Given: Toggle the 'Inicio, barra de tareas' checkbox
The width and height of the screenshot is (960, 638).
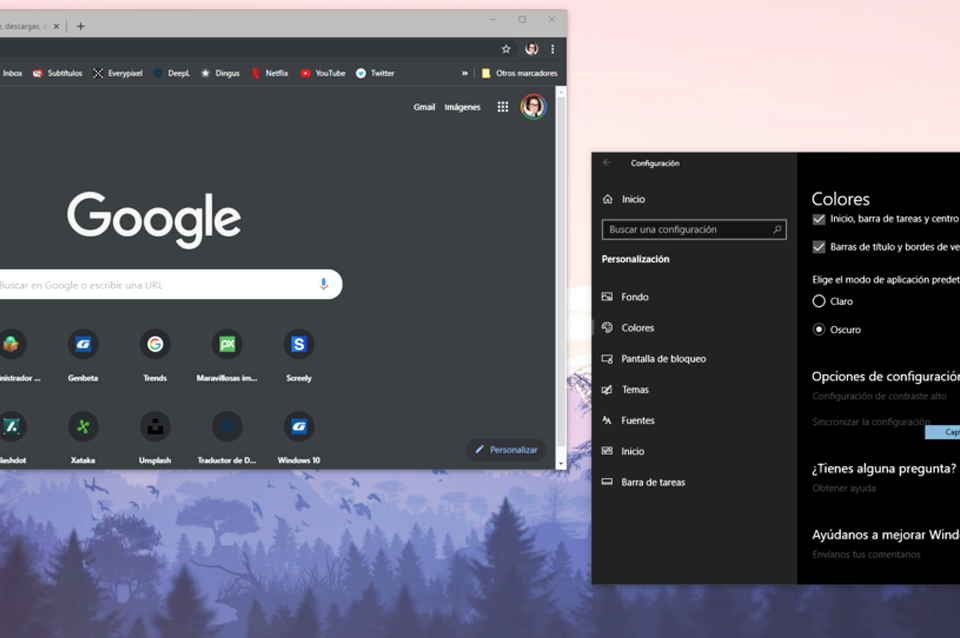Looking at the screenshot, I should [x=819, y=219].
